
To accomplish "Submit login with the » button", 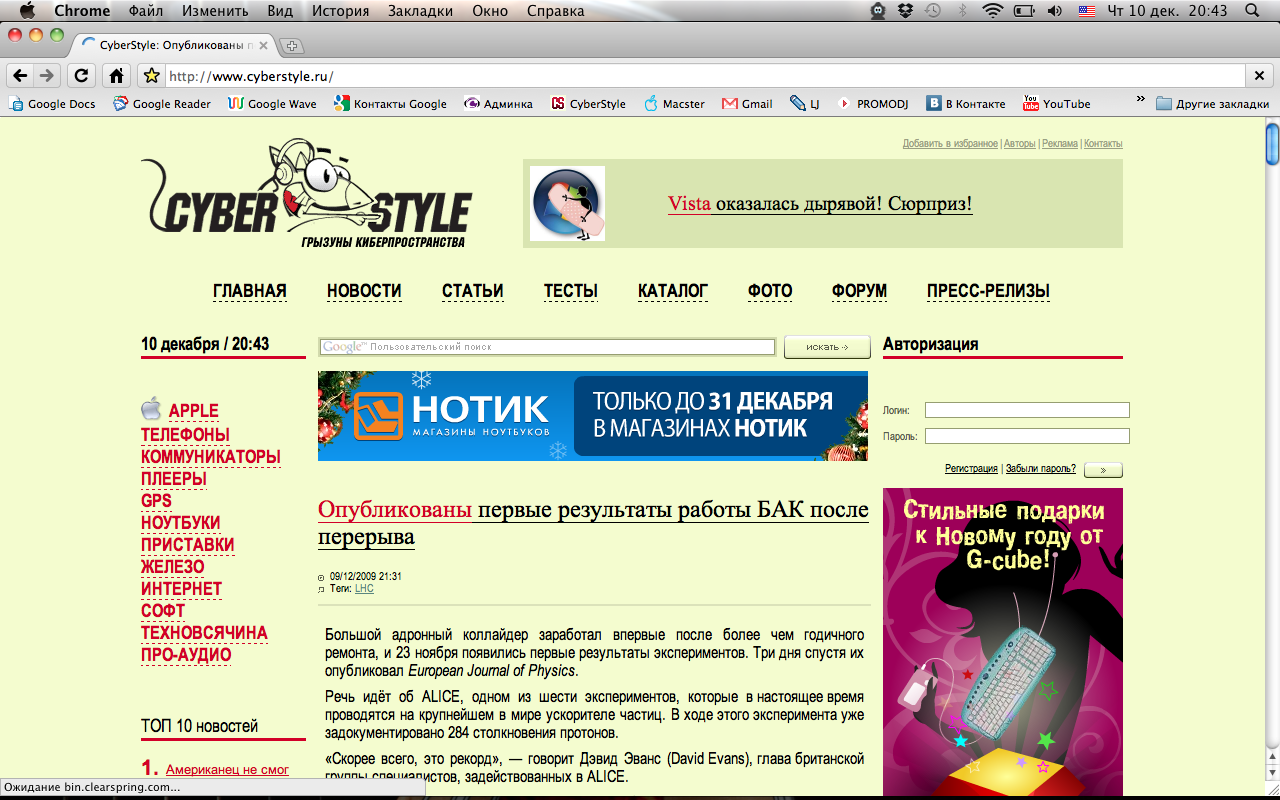I will click(x=1103, y=469).
